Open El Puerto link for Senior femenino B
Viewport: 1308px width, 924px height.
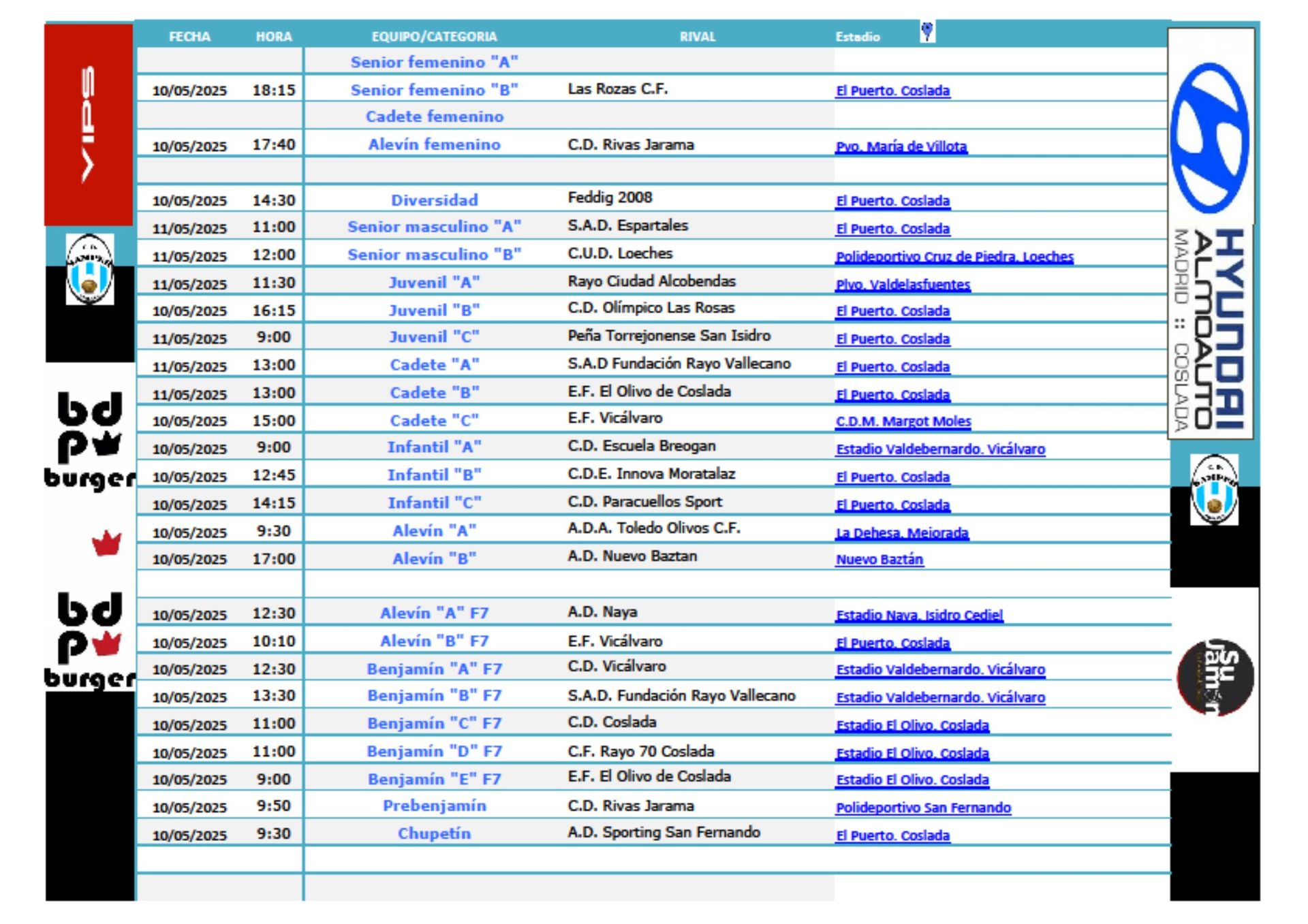892,91
